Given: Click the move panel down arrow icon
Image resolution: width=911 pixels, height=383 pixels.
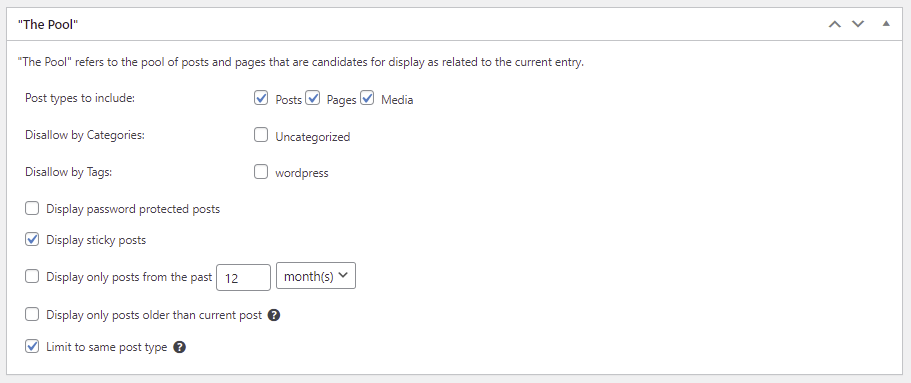Looking at the screenshot, I should point(858,24).
